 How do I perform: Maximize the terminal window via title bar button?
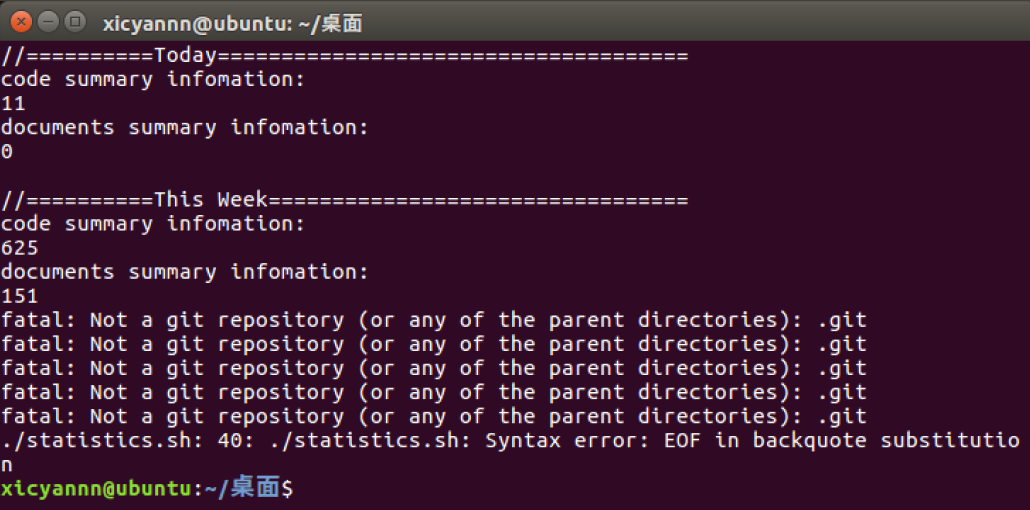click(76, 22)
